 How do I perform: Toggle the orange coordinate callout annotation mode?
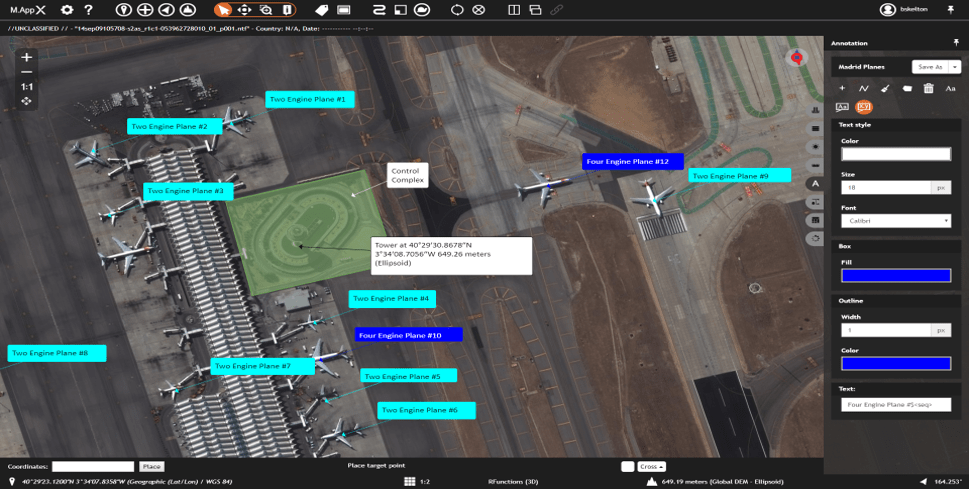tap(863, 107)
